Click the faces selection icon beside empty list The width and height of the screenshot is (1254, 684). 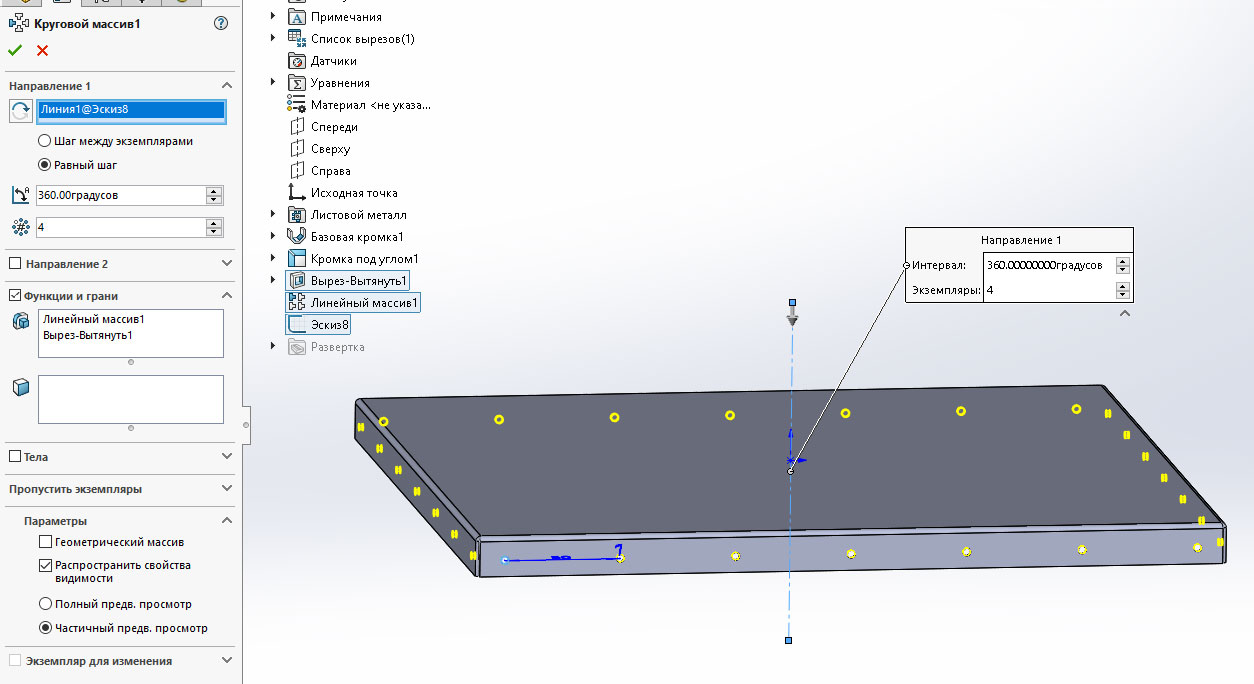21,387
